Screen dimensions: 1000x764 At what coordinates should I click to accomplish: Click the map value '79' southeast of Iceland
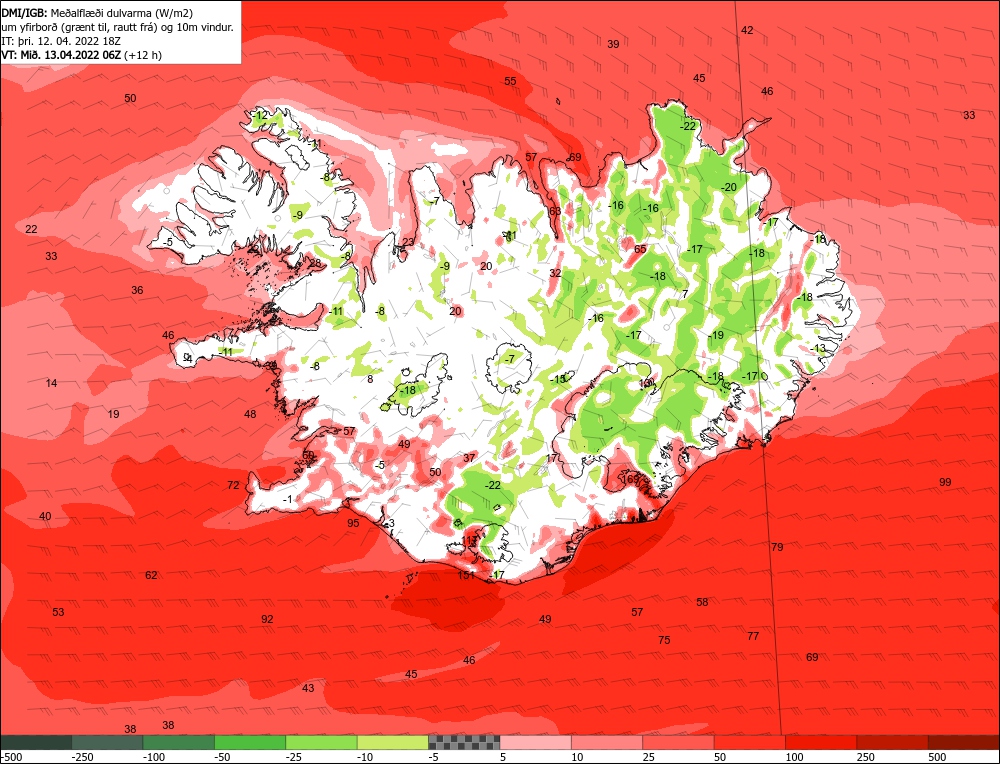[x=777, y=547]
